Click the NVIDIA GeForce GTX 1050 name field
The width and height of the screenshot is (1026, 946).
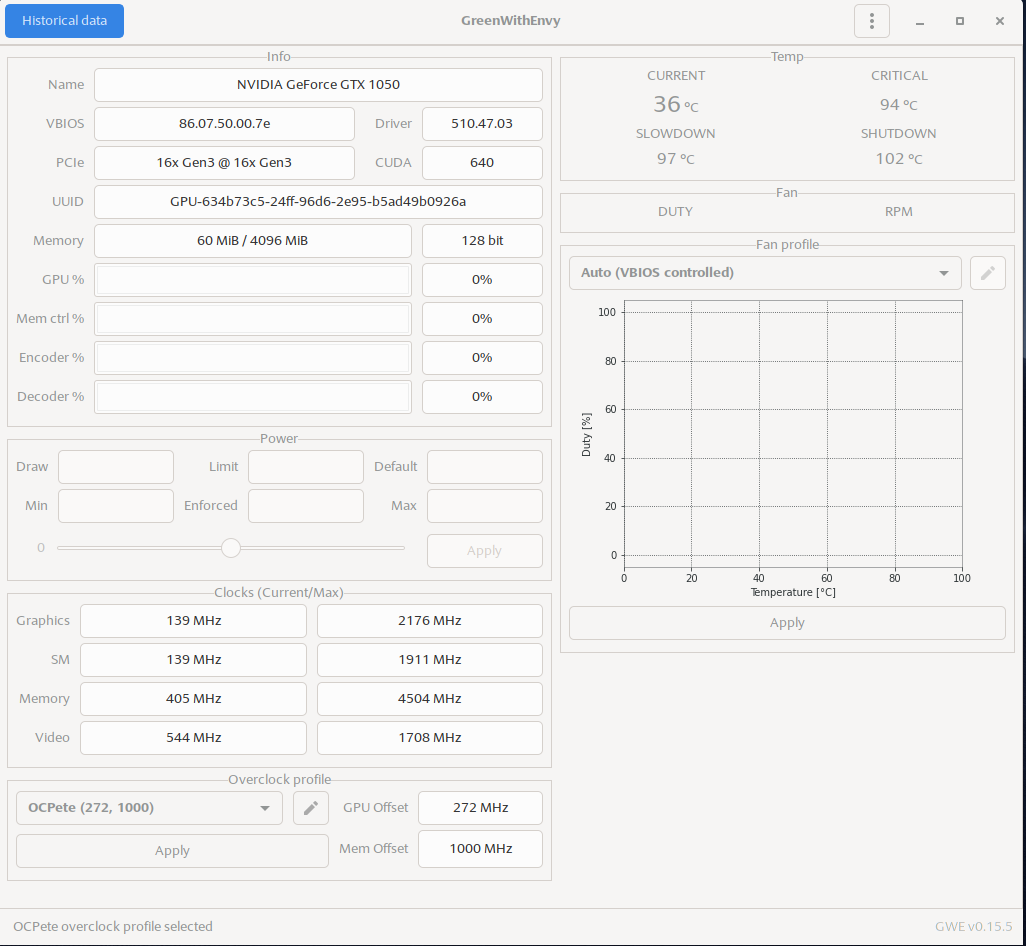click(x=318, y=85)
